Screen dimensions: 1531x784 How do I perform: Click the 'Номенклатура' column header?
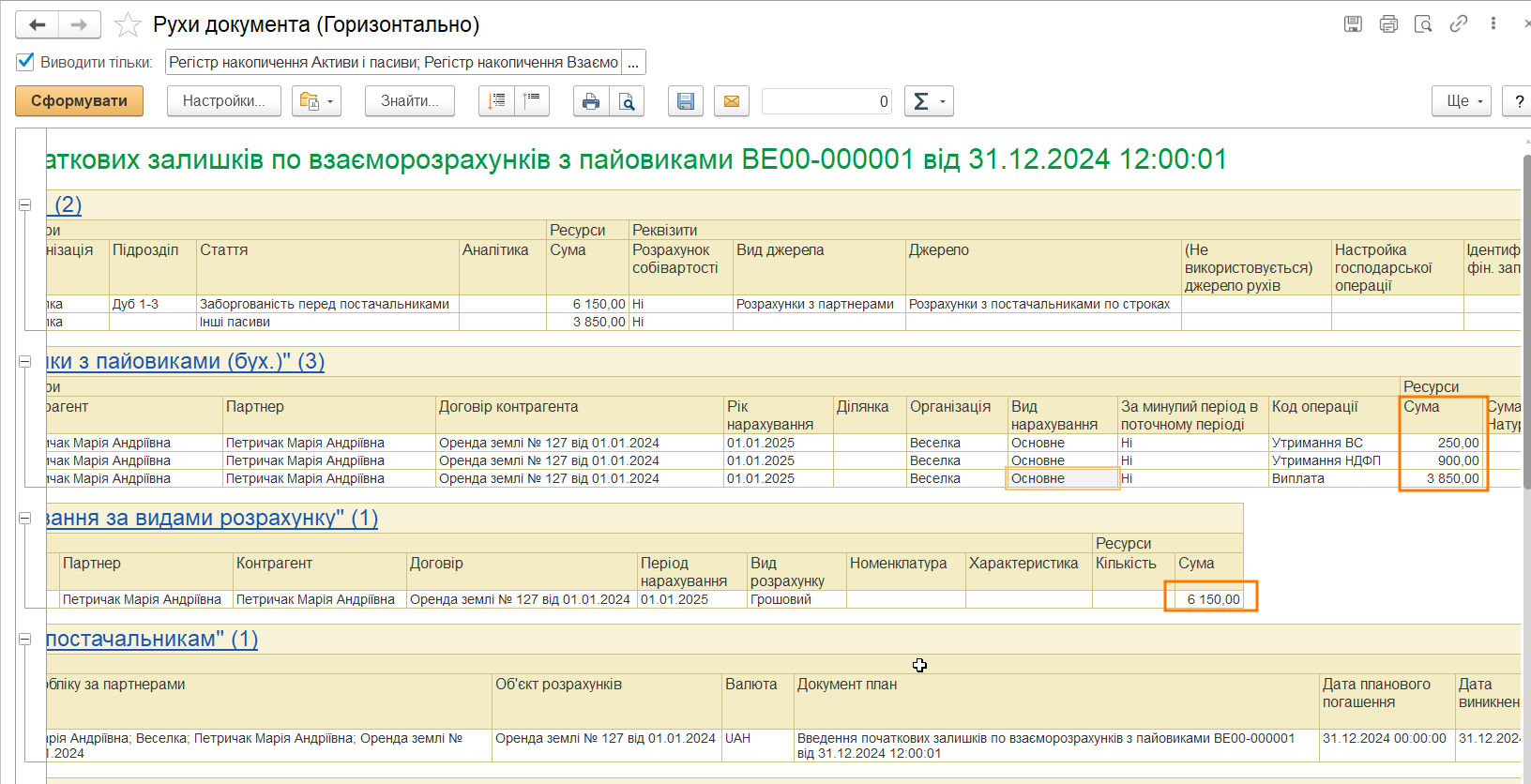905,572
